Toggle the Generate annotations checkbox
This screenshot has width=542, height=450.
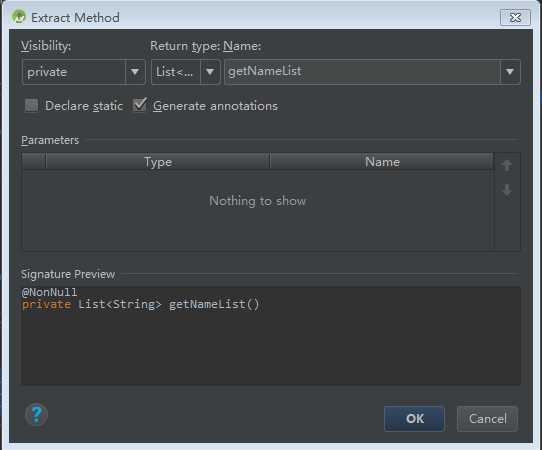pyautogui.click(x=140, y=105)
